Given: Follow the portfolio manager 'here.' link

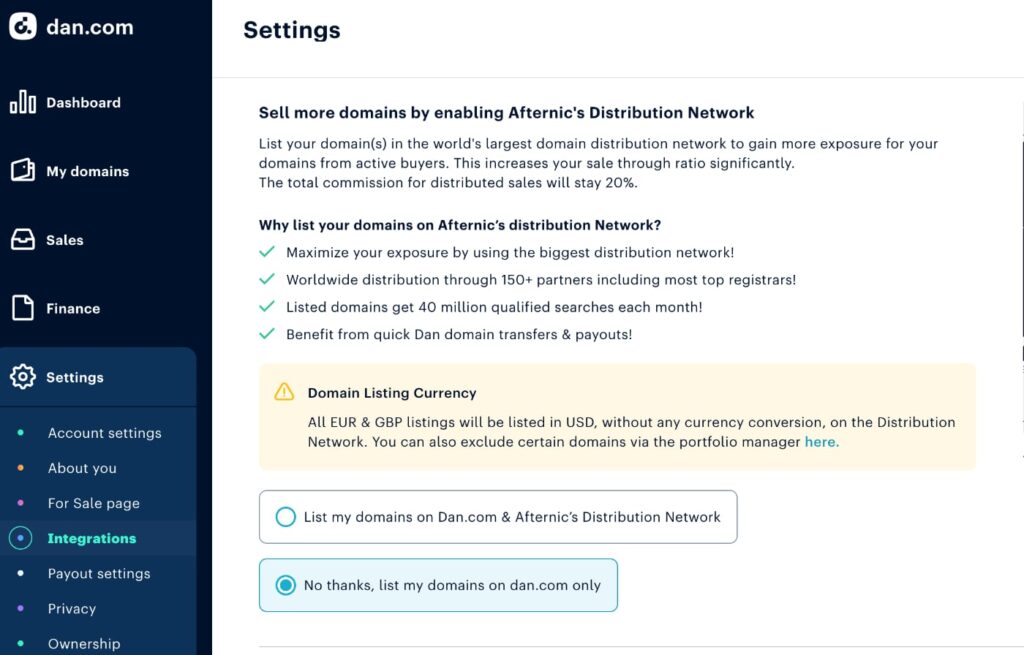Looking at the screenshot, I should [822, 442].
